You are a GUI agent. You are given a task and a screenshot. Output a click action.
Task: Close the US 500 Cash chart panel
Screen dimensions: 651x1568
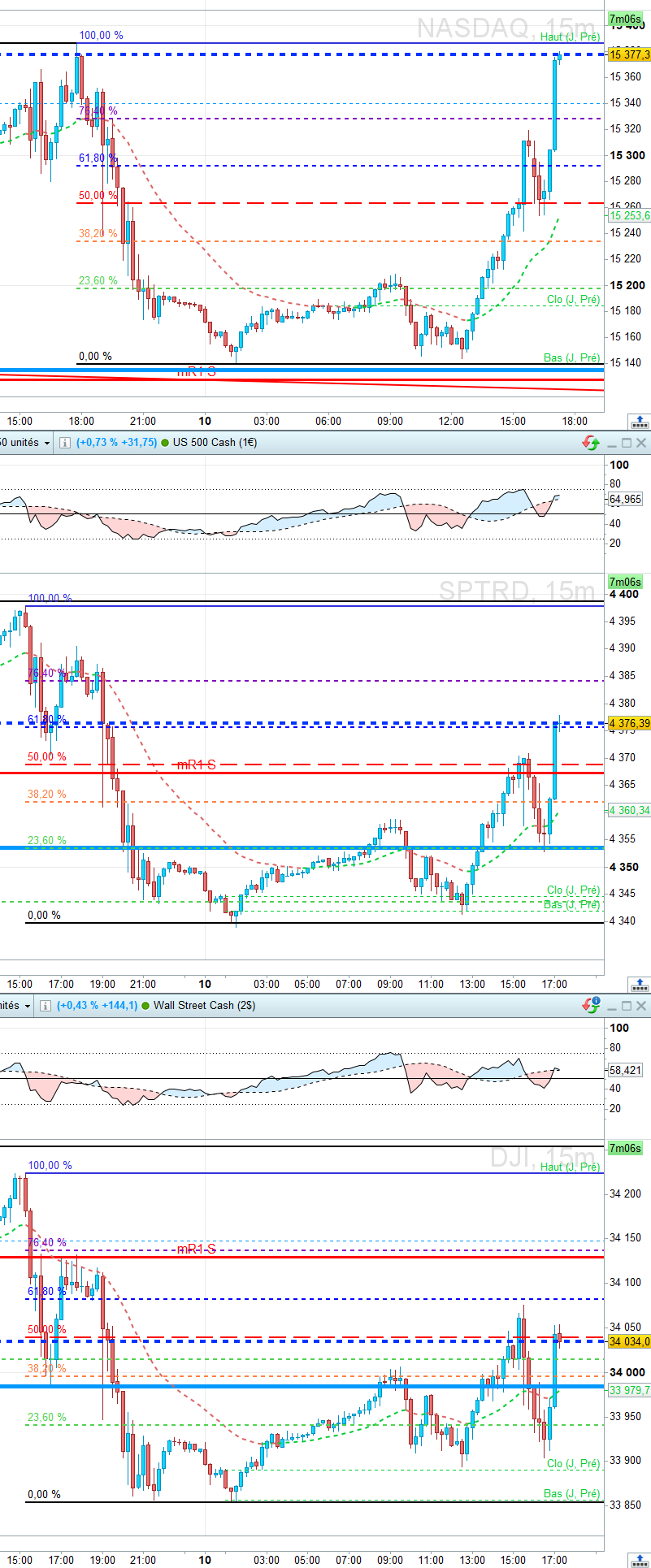click(x=641, y=443)
